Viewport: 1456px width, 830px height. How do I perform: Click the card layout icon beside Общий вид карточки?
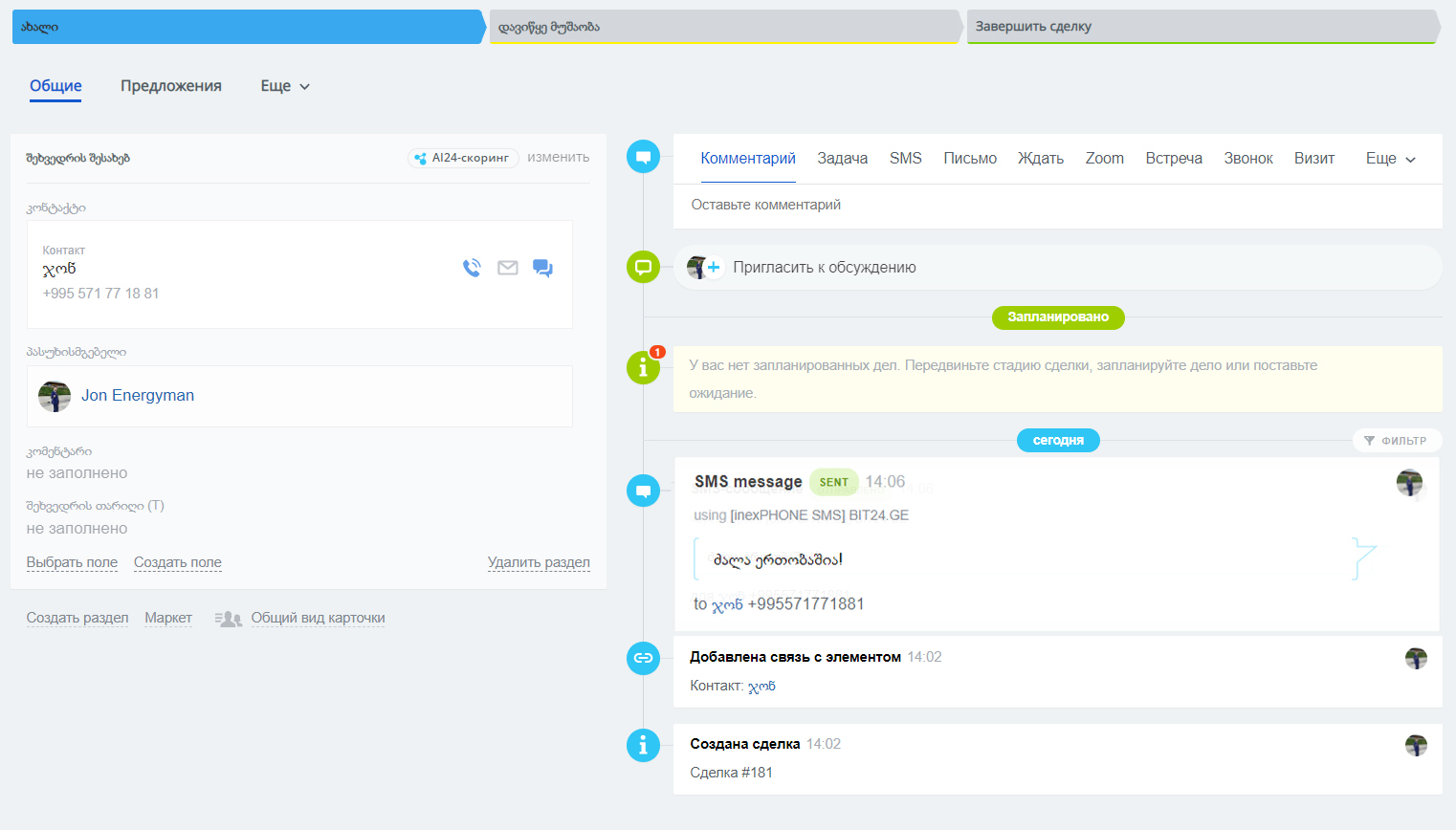tap(228, 619)
